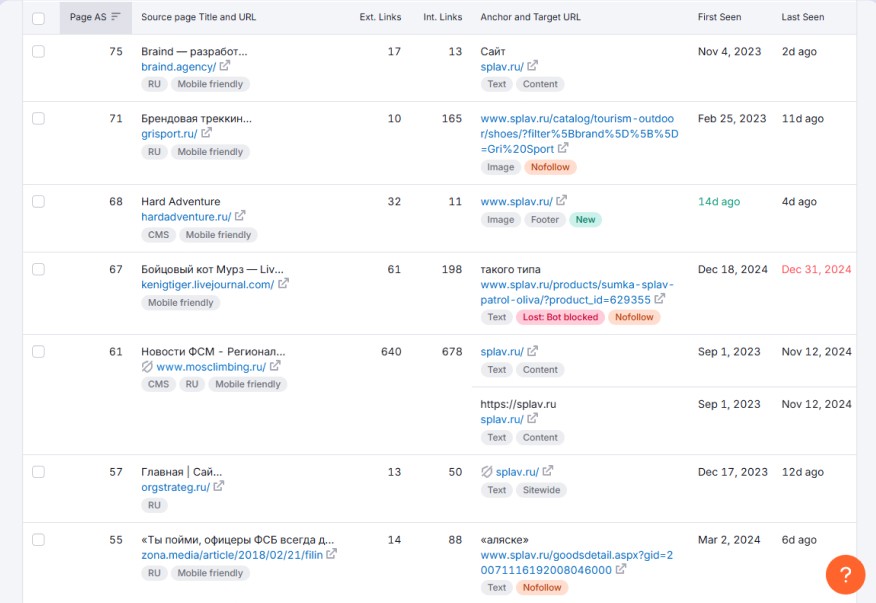This screenshot has height=603, width=876.
Task: Open the grisport.ru source link
Action: [168, 134]
